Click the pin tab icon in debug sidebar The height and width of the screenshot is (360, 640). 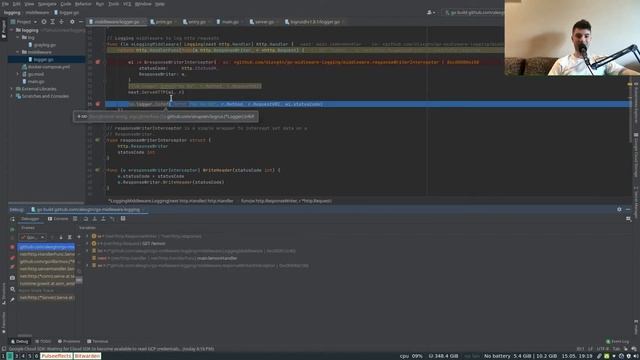pyautogui.click(x=12, y=300)
